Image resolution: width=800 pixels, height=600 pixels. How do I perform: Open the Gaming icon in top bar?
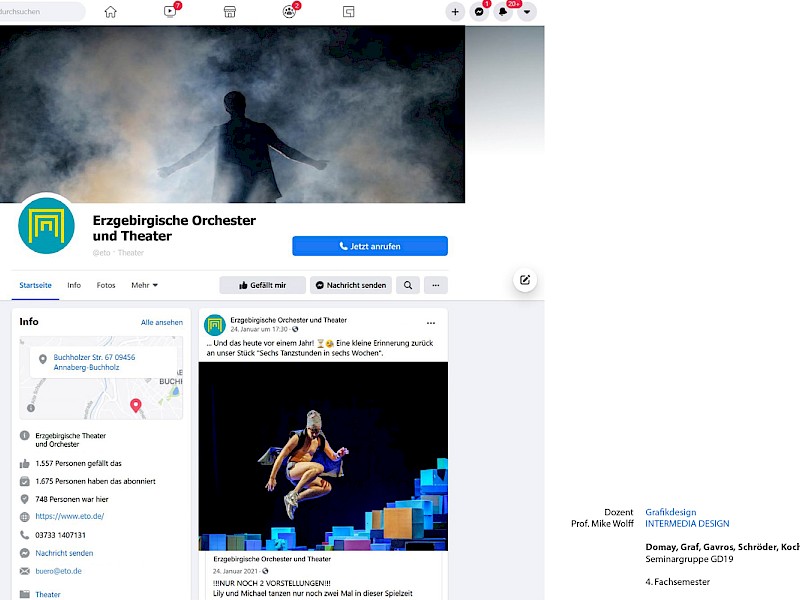click(x=348, y=12)
